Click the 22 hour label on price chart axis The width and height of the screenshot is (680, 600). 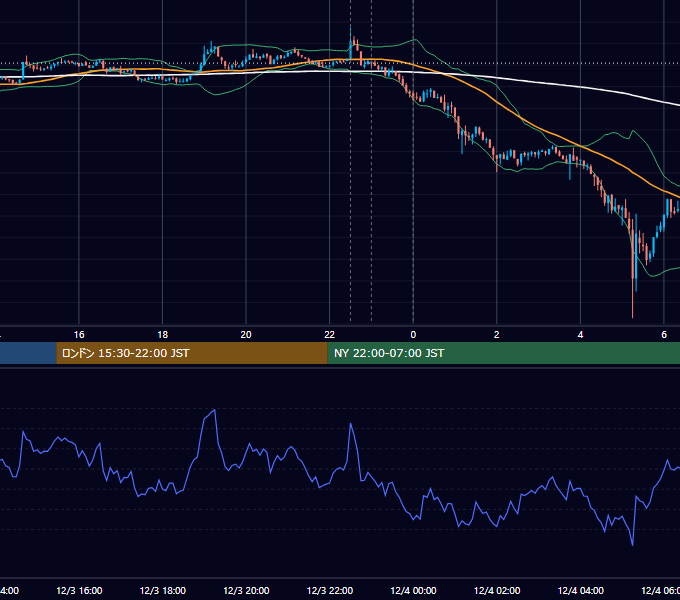tap(330, 335)
